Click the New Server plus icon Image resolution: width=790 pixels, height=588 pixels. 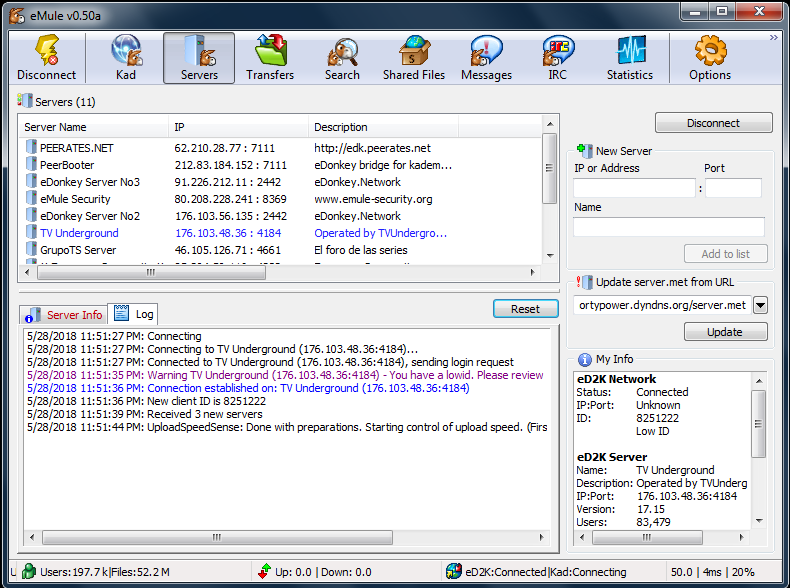tap(584, 150)
